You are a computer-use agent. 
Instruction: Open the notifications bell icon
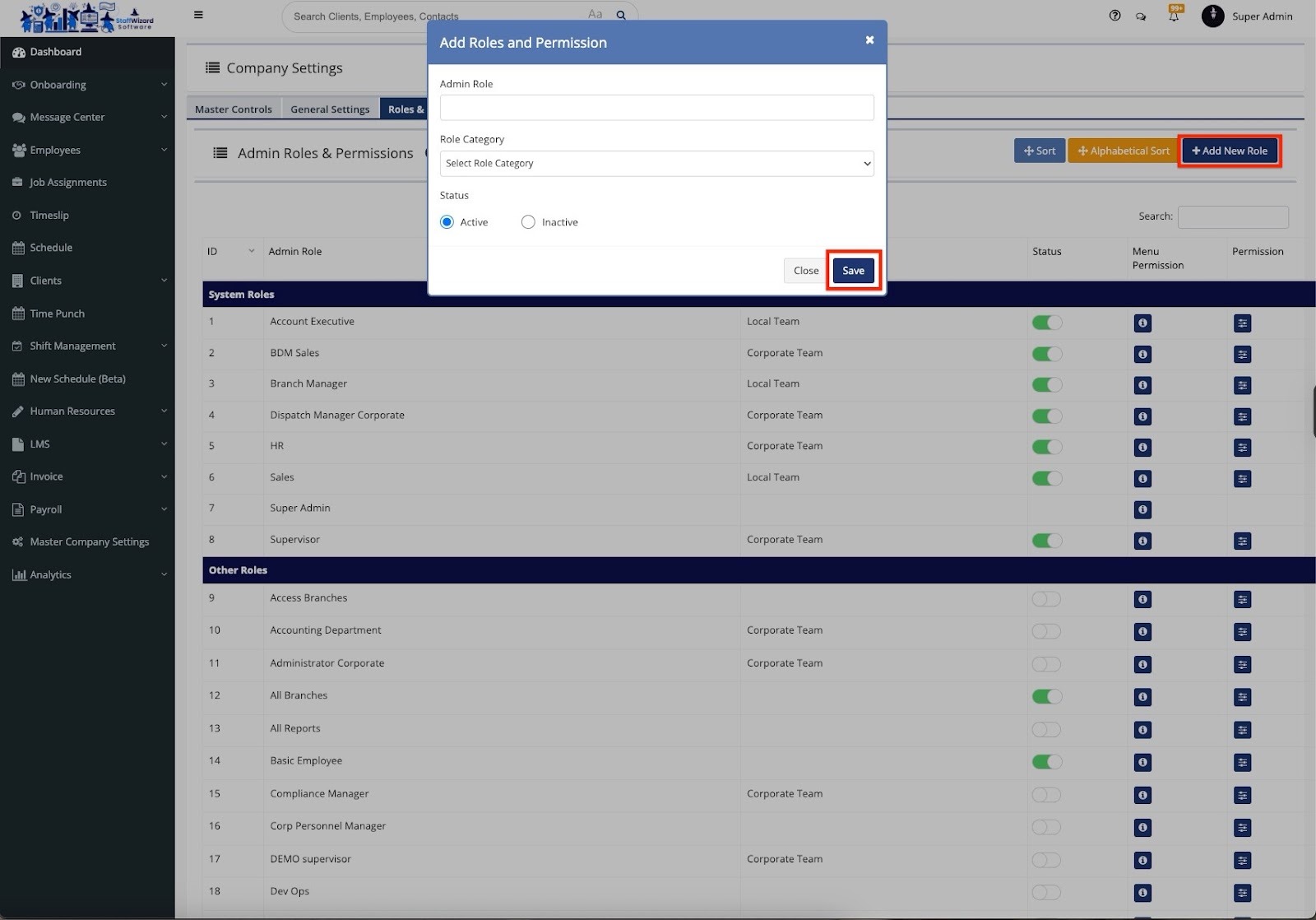pos(1174,16)
